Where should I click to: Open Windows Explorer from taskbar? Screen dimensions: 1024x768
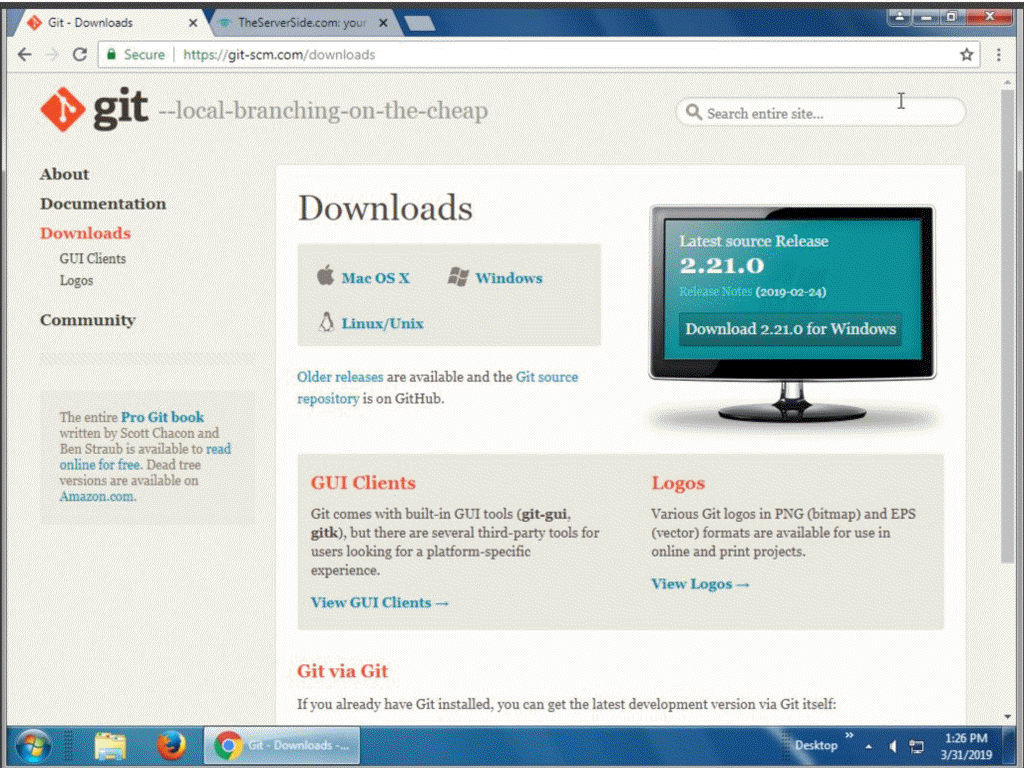(110, 746)
